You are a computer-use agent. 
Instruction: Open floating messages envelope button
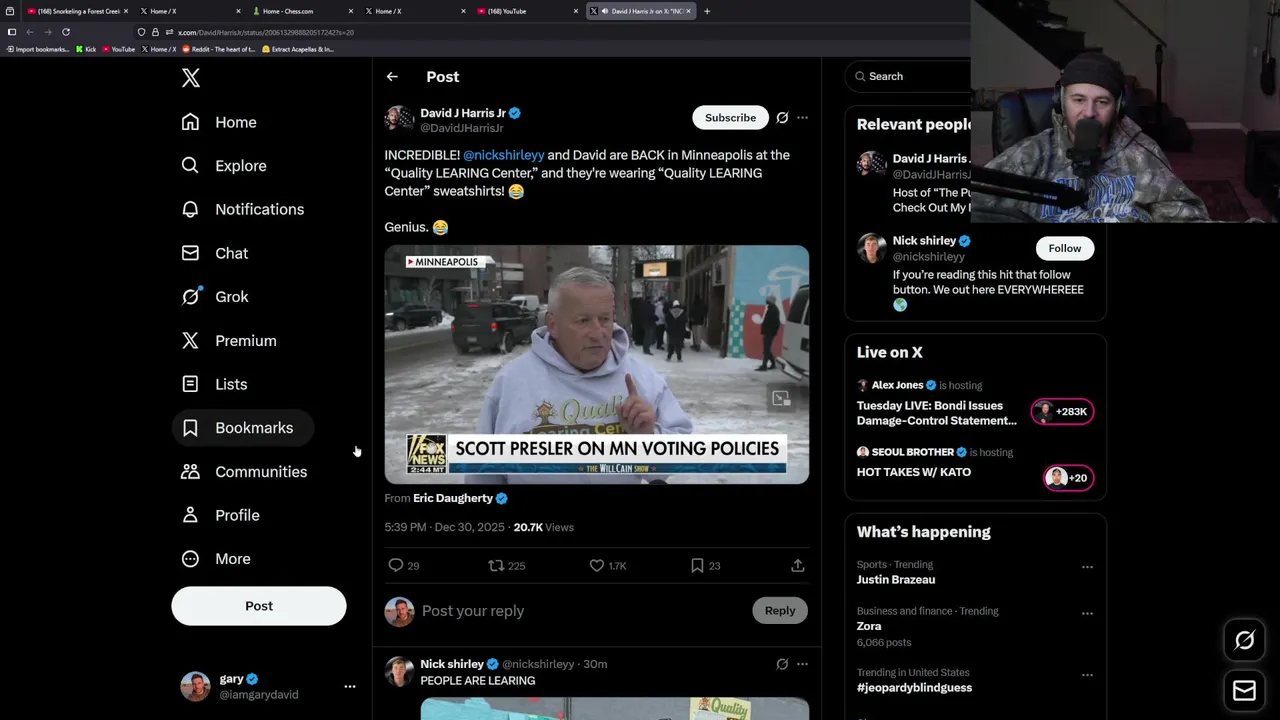[1244, 690]
